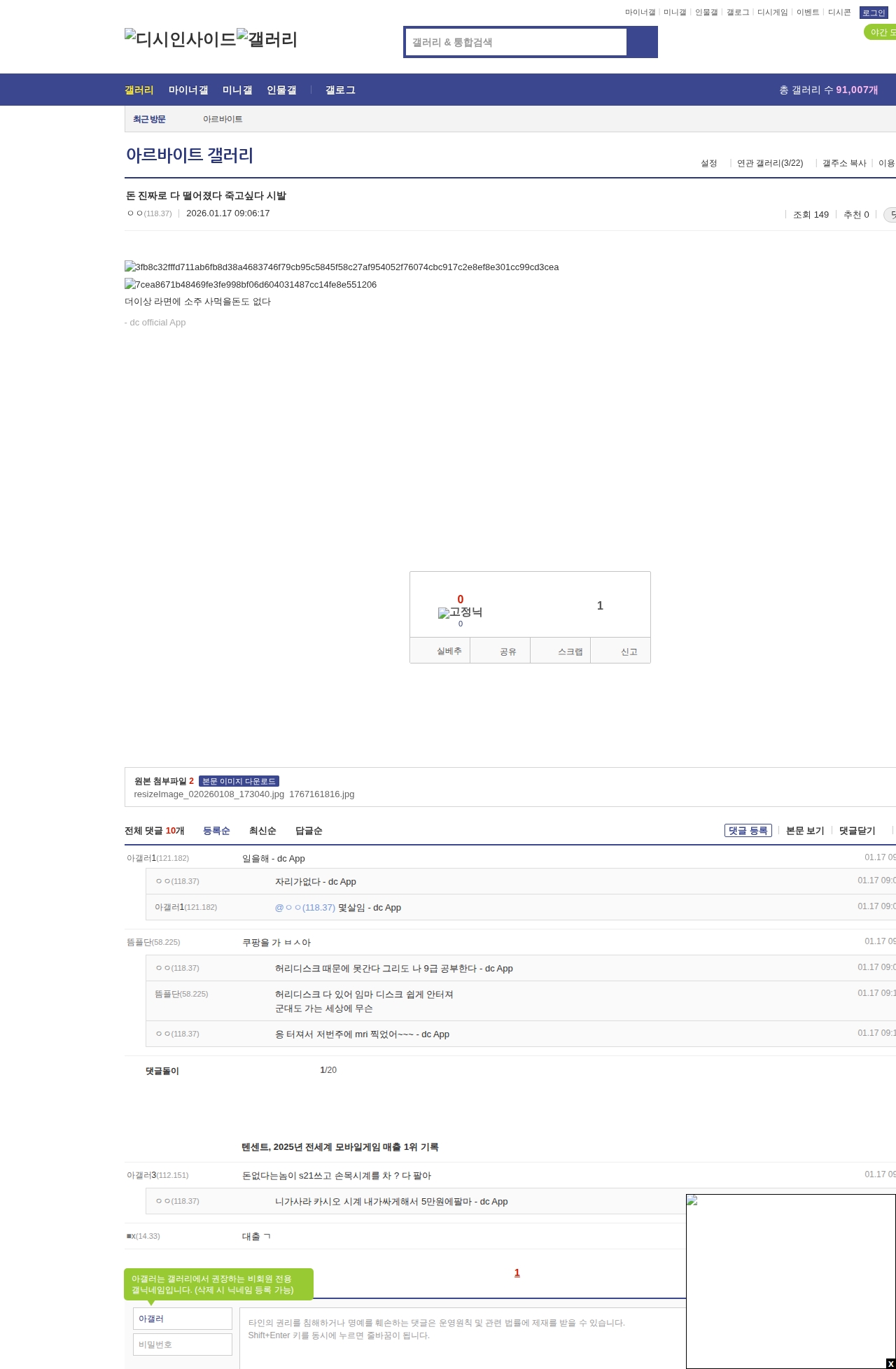Open the 텐센트 모바일게임 매출 news link
This screenshot has width=896, height=1369.
[340, 1146]
